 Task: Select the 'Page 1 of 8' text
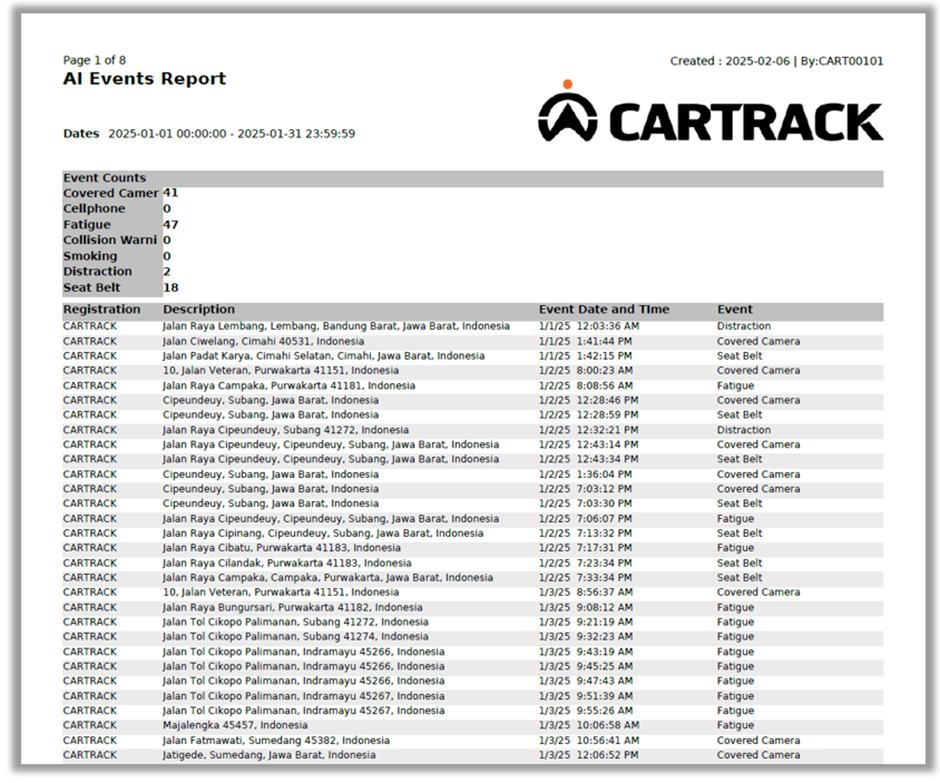pos(94,60)
